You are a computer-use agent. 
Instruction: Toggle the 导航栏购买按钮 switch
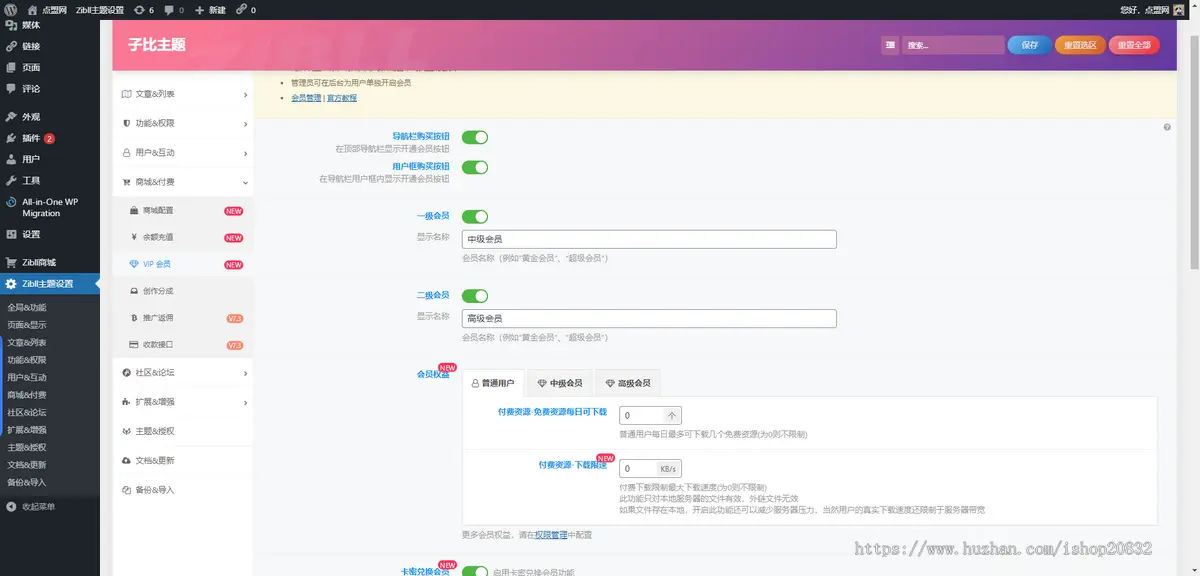tap(474, 137)
